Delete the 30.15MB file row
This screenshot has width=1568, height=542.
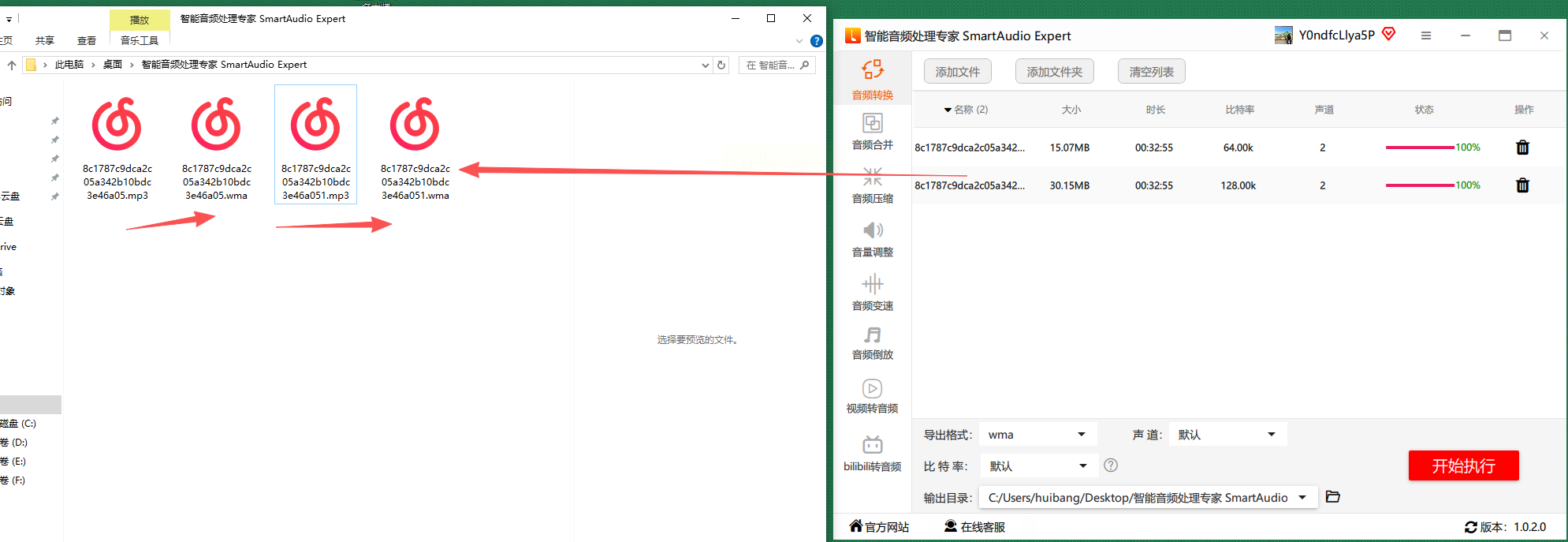1522,185
